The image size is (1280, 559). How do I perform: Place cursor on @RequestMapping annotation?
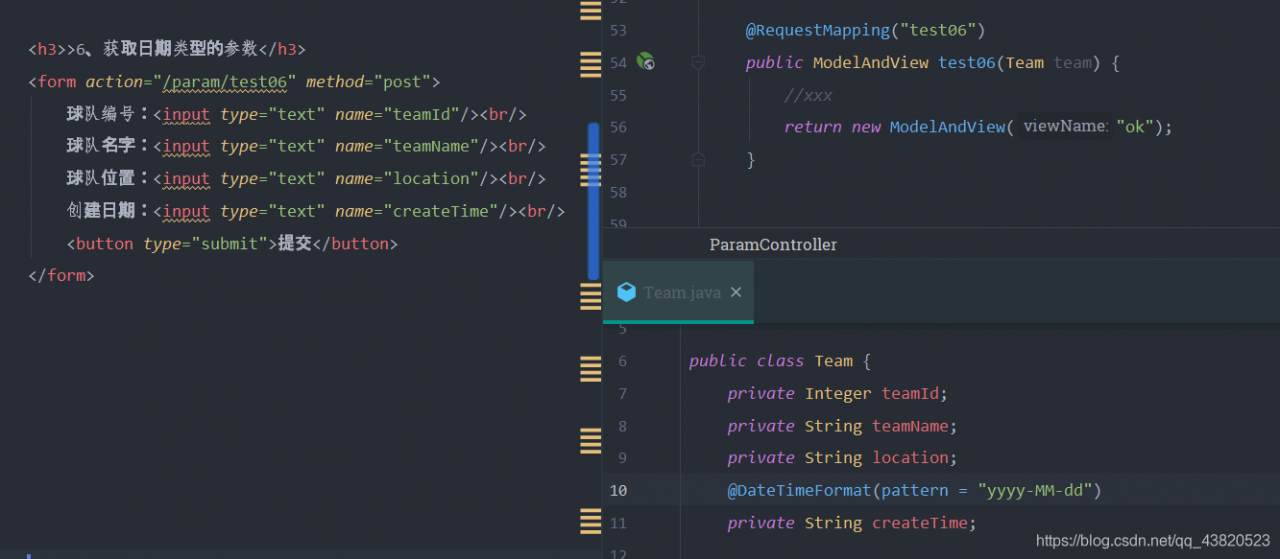point(817,30)
